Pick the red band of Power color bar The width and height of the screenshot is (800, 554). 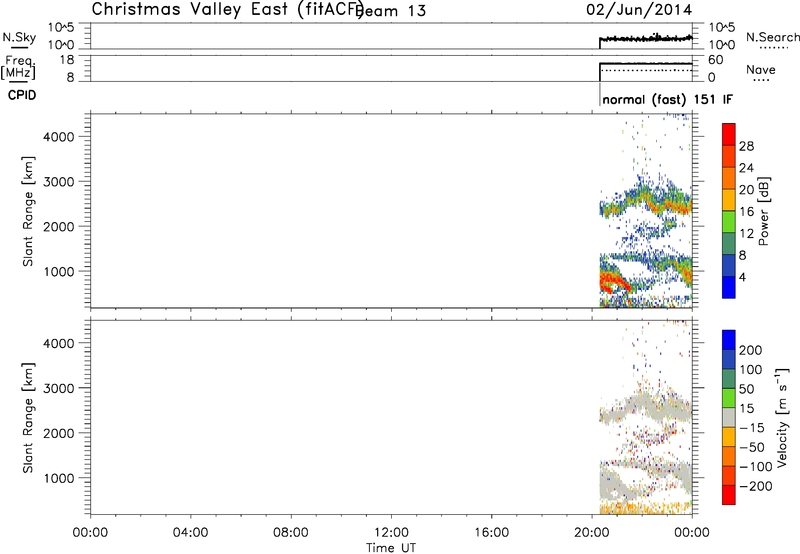[x=729, y=135]
